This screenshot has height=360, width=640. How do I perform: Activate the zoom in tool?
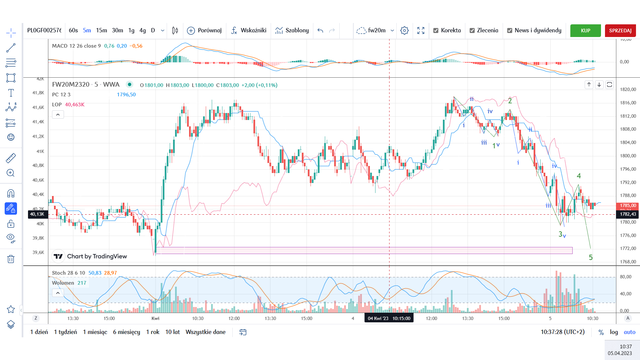(11, 173)
